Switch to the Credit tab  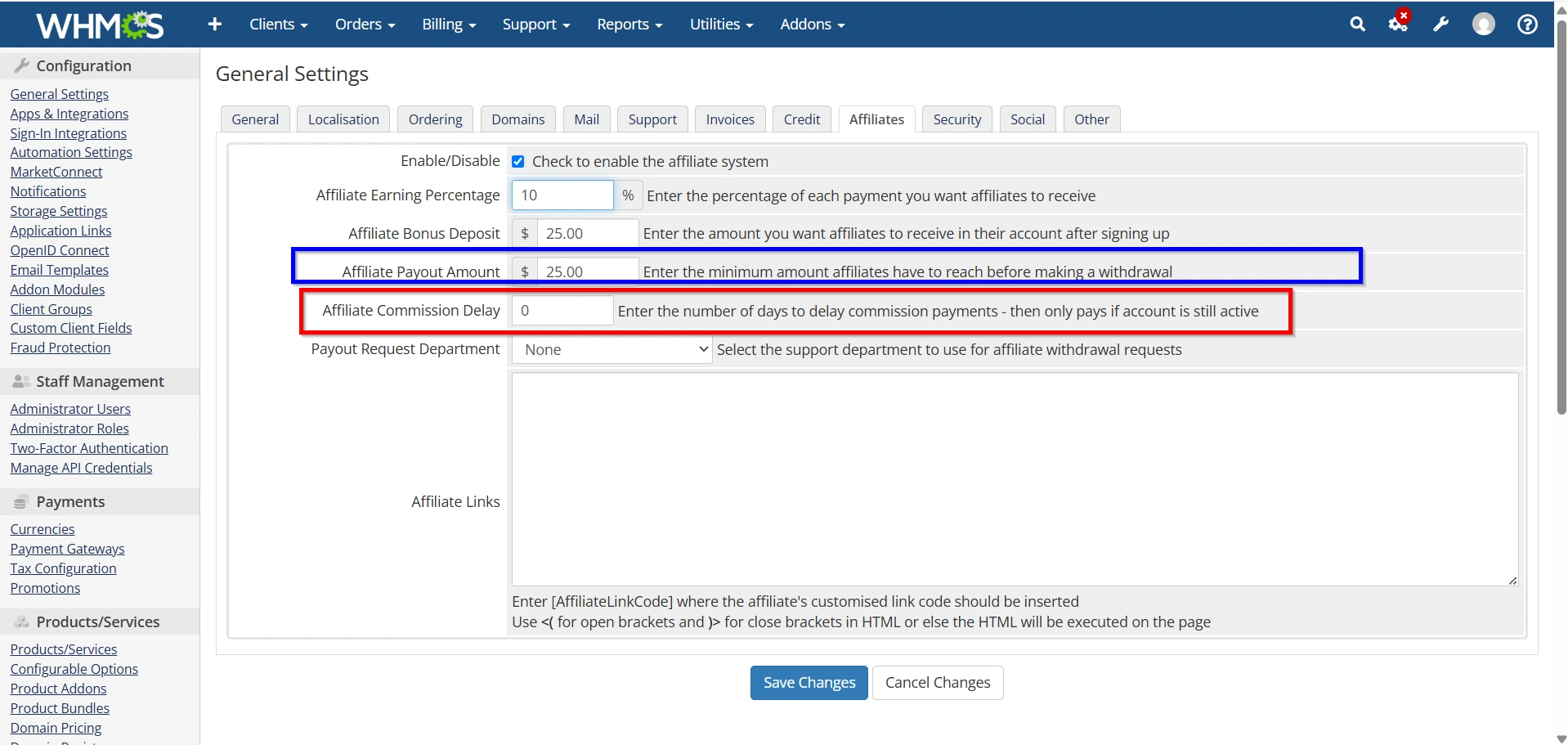[x=801, y=119]
